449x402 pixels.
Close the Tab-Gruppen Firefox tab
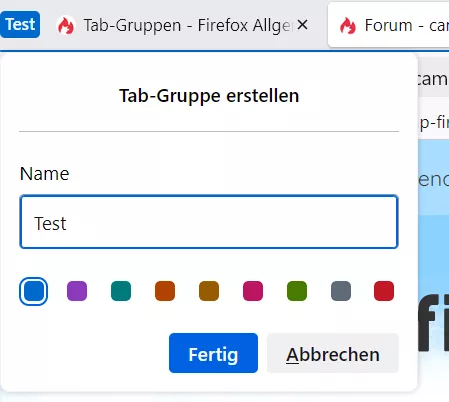click(302, 25)
